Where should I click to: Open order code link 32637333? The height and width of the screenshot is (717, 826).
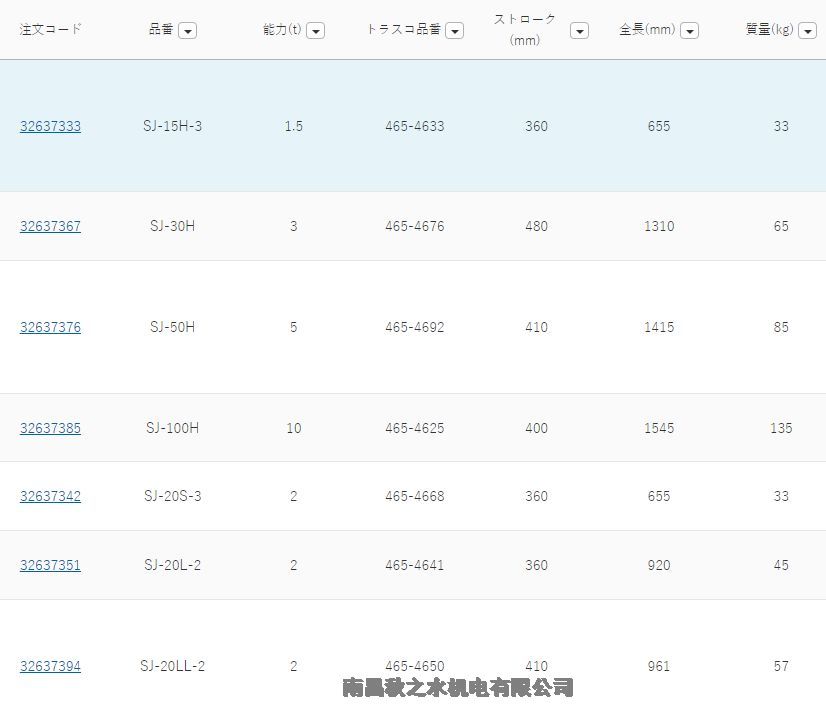click(50, 127)
